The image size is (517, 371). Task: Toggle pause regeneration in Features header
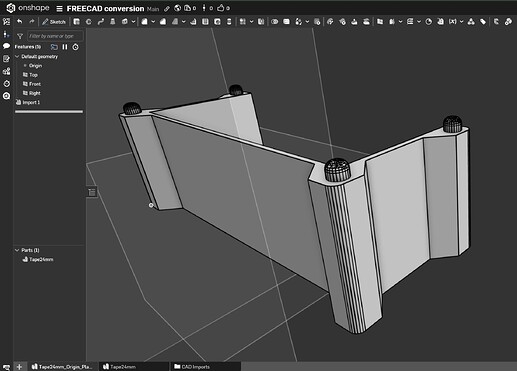[65, 47]
